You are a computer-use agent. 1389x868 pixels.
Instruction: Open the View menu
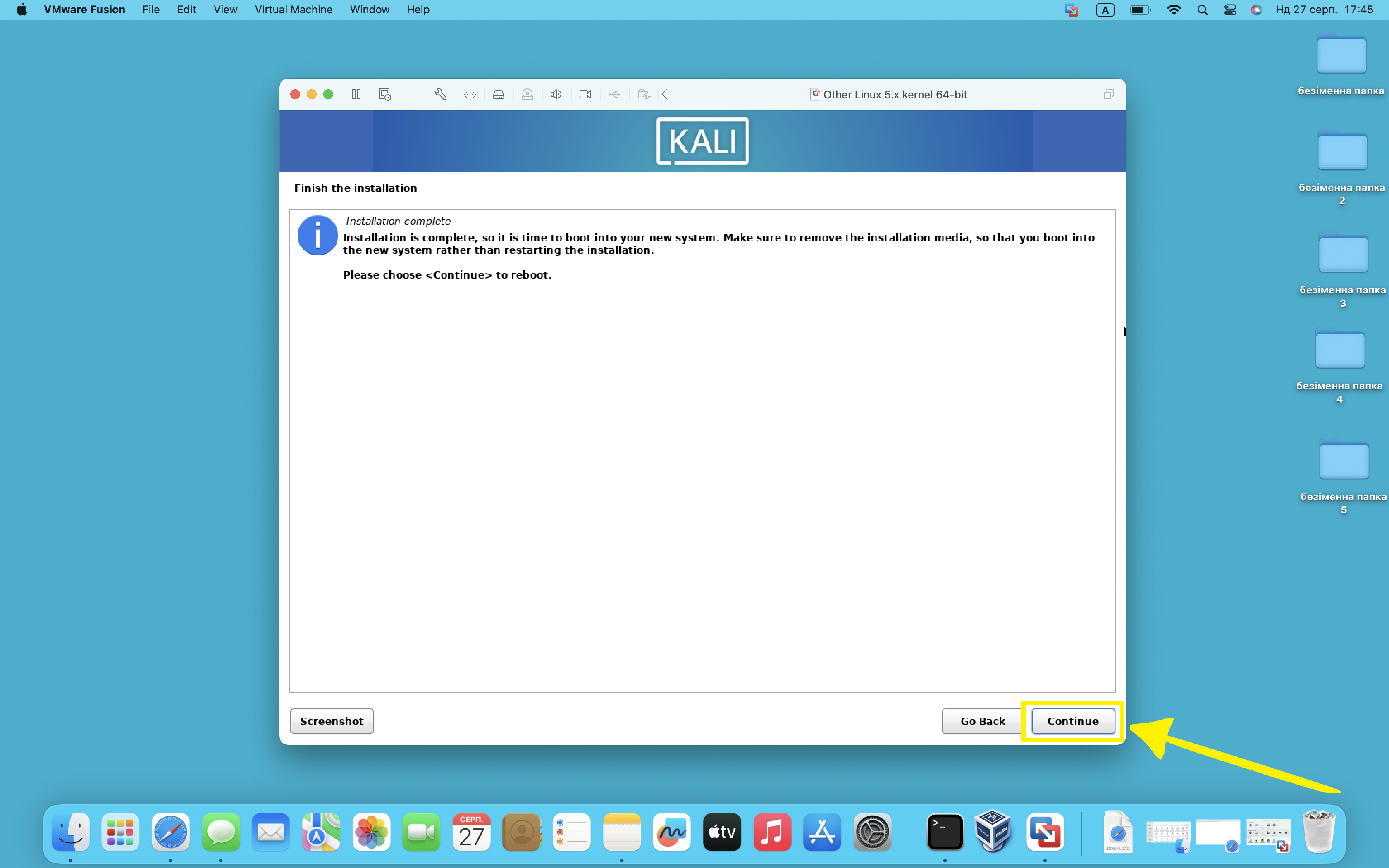(225, 10)
